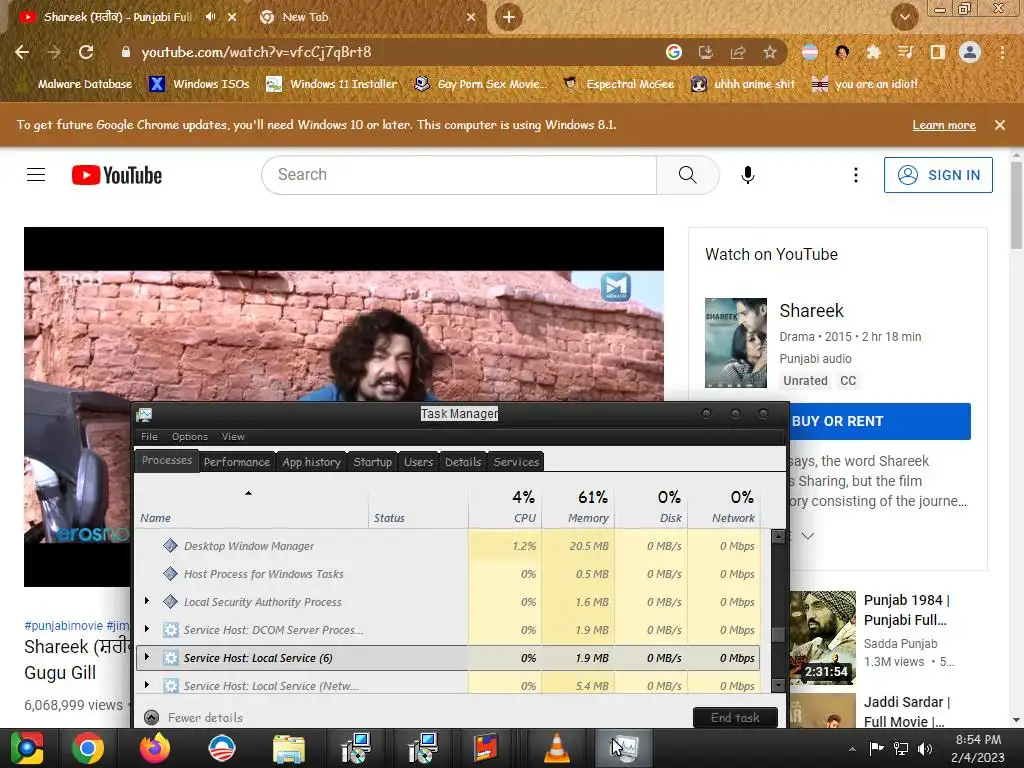Open File Explorer from the taskbar
The height and width of the screenshot is (768, 1024).
click(289, 748)
